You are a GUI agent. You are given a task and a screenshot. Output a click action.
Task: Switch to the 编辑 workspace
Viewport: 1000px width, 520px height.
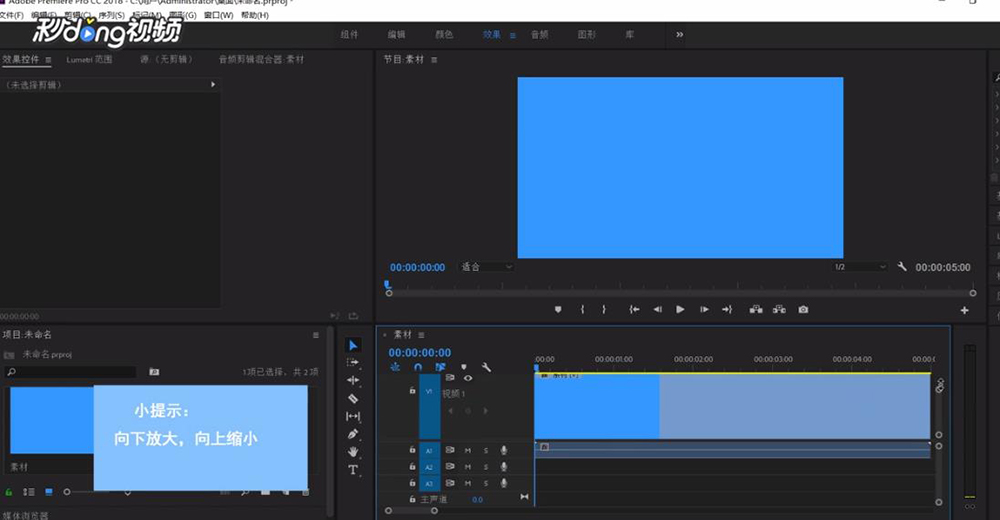click(397, 34)
